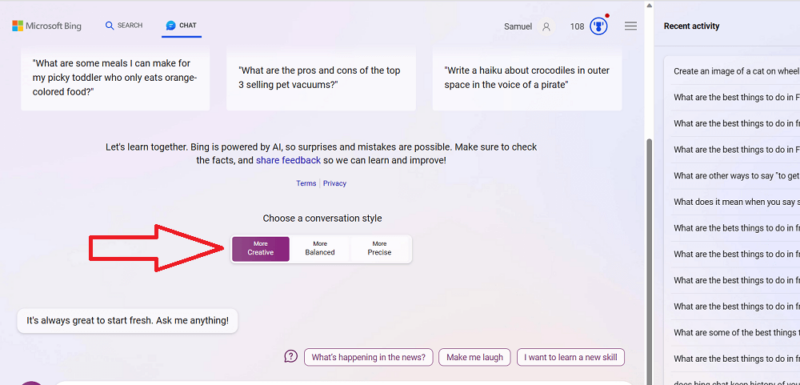Select the pet vacuums pros and cons card

pyautogui.click(x=321, y=78)
